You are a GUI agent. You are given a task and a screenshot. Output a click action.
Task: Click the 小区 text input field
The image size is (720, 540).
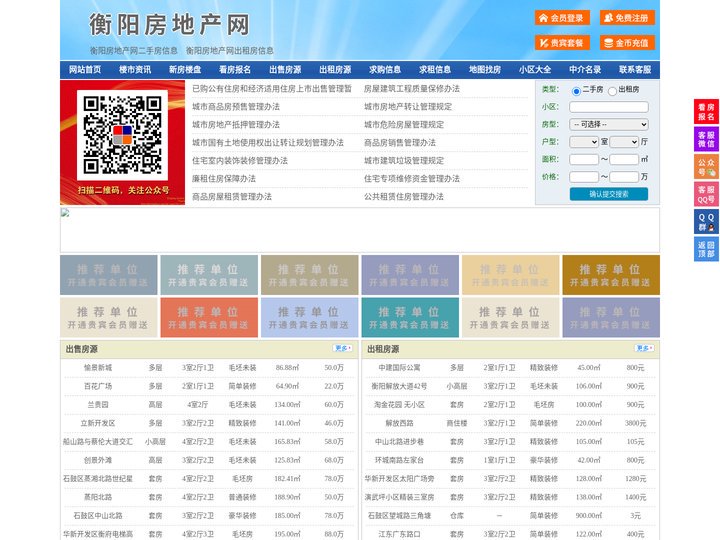click(609, 107)
